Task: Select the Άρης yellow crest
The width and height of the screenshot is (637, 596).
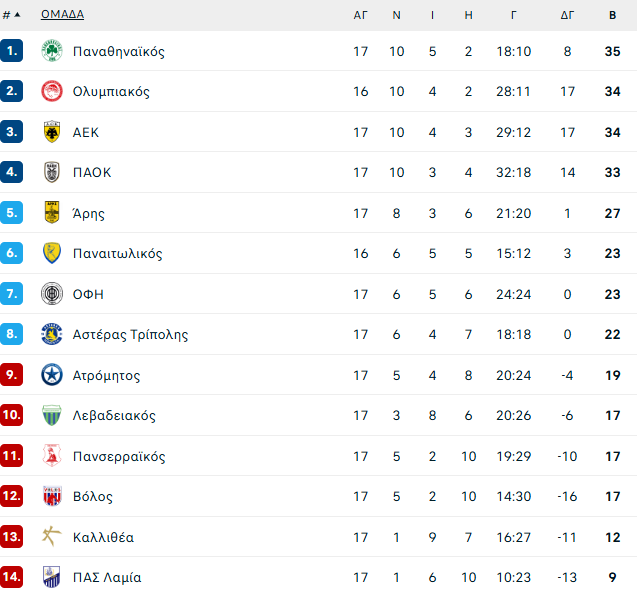Action: pyautogui.click(x=52, y=212)
